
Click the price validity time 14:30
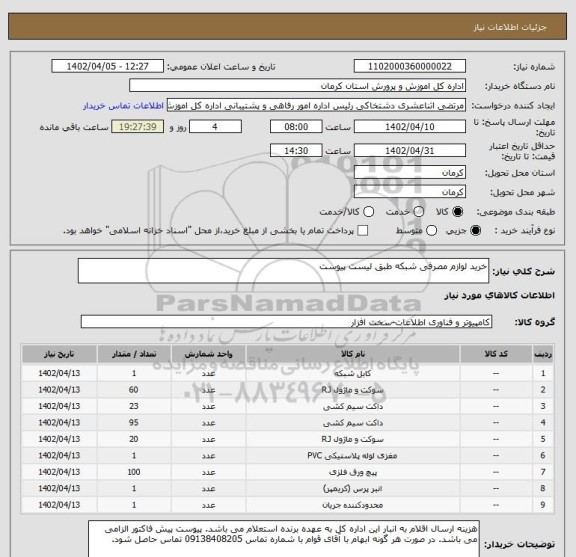point(296,151)
